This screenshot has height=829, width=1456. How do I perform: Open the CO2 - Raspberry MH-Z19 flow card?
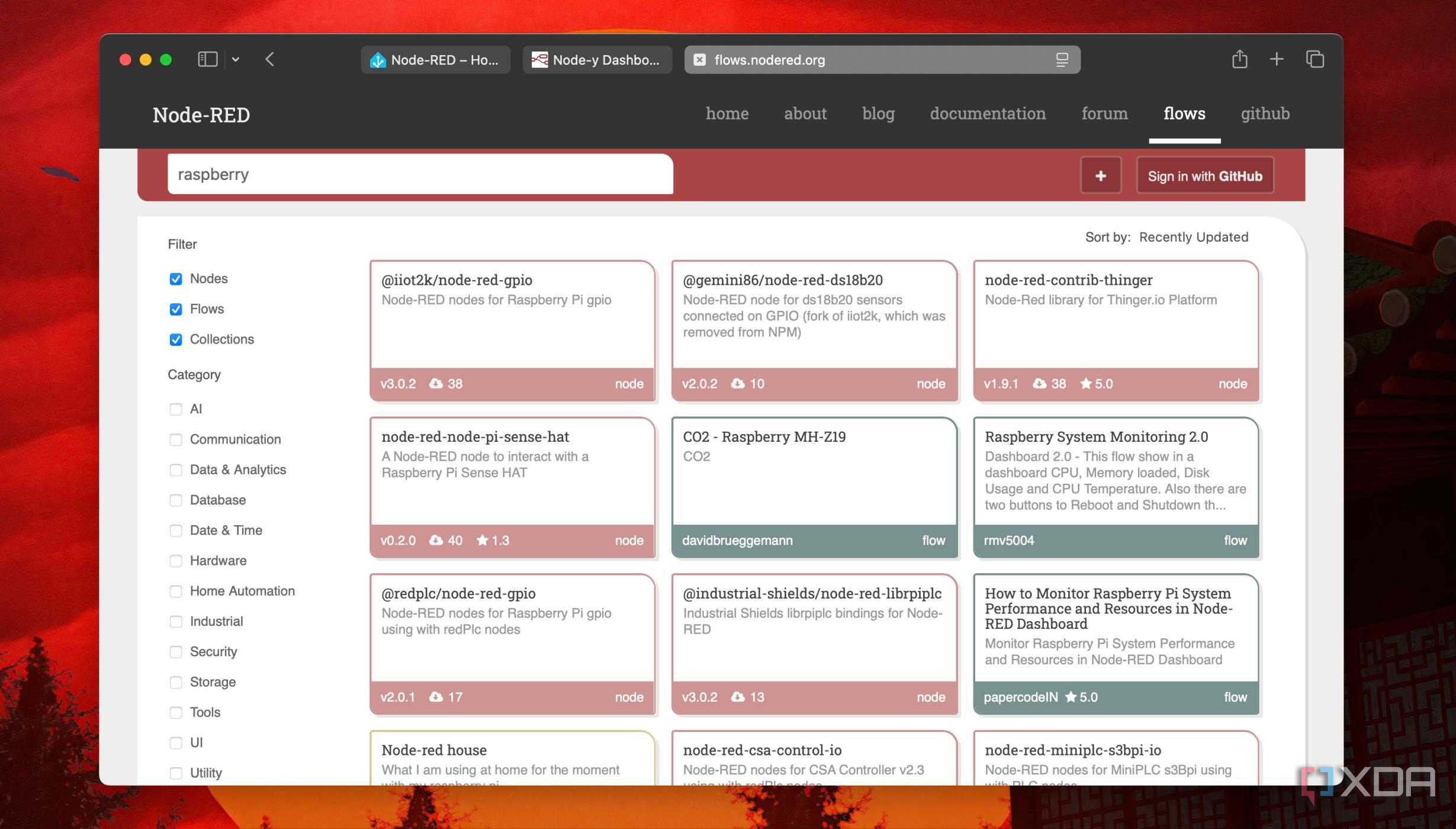[814, 487]
